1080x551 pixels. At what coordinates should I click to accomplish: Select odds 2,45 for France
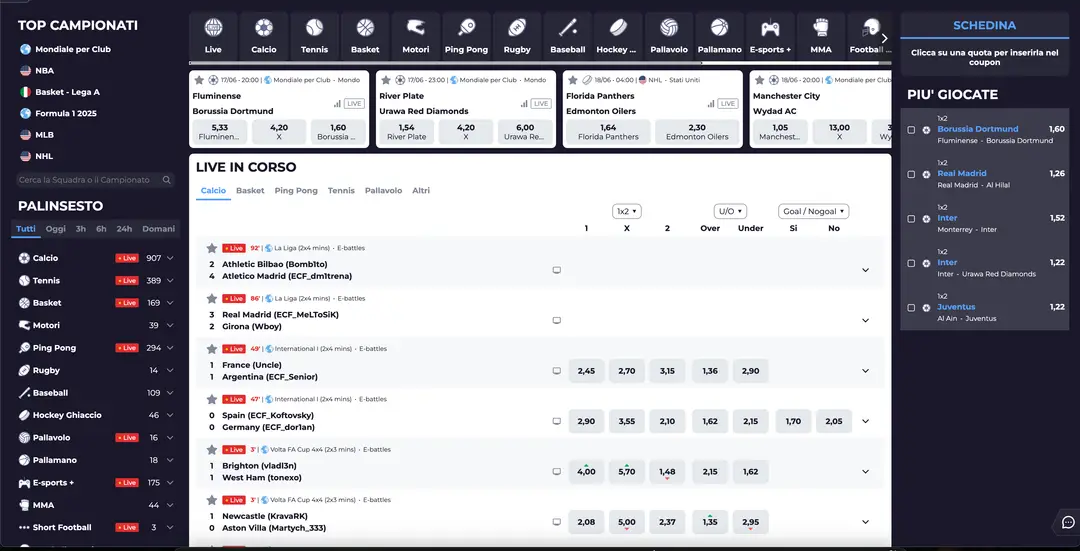point(586,371)
